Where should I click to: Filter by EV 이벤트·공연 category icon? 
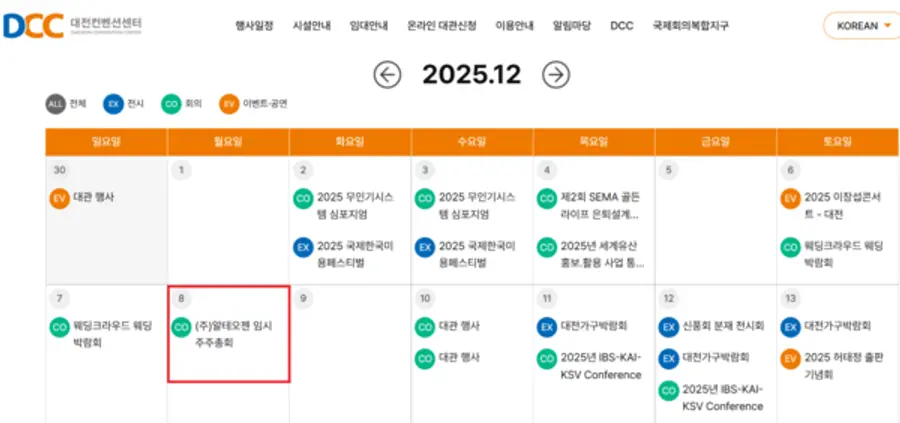click(x=230, y=103)
